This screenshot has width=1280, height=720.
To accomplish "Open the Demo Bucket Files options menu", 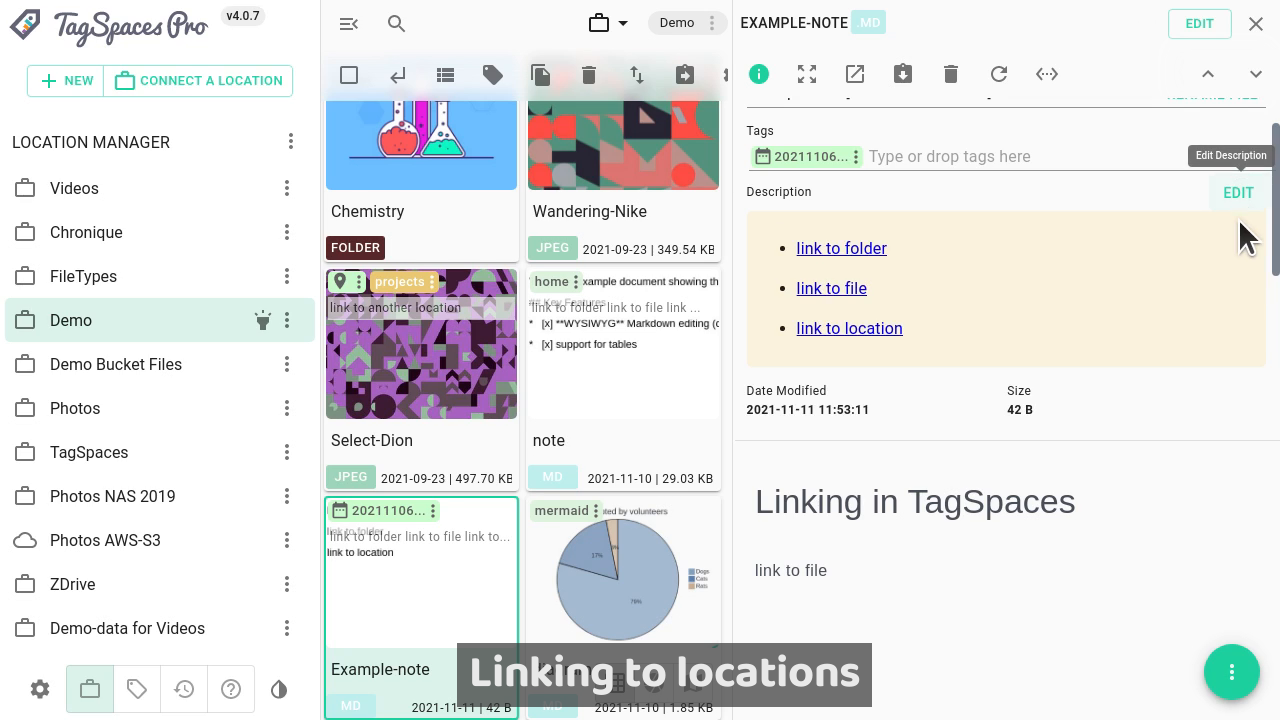I will (287, 364).
